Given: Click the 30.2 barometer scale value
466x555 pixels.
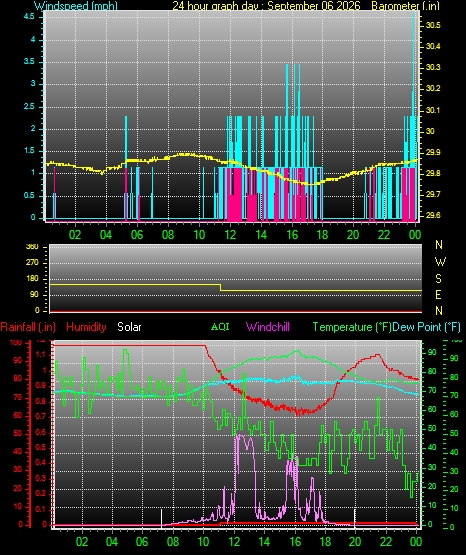Looking at the screenshot, I should point(433,88).
